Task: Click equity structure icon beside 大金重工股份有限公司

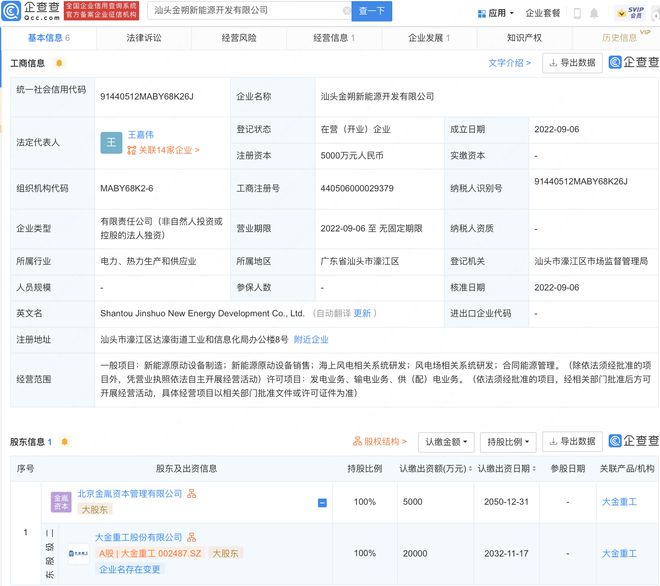Action: pos(192,537)
